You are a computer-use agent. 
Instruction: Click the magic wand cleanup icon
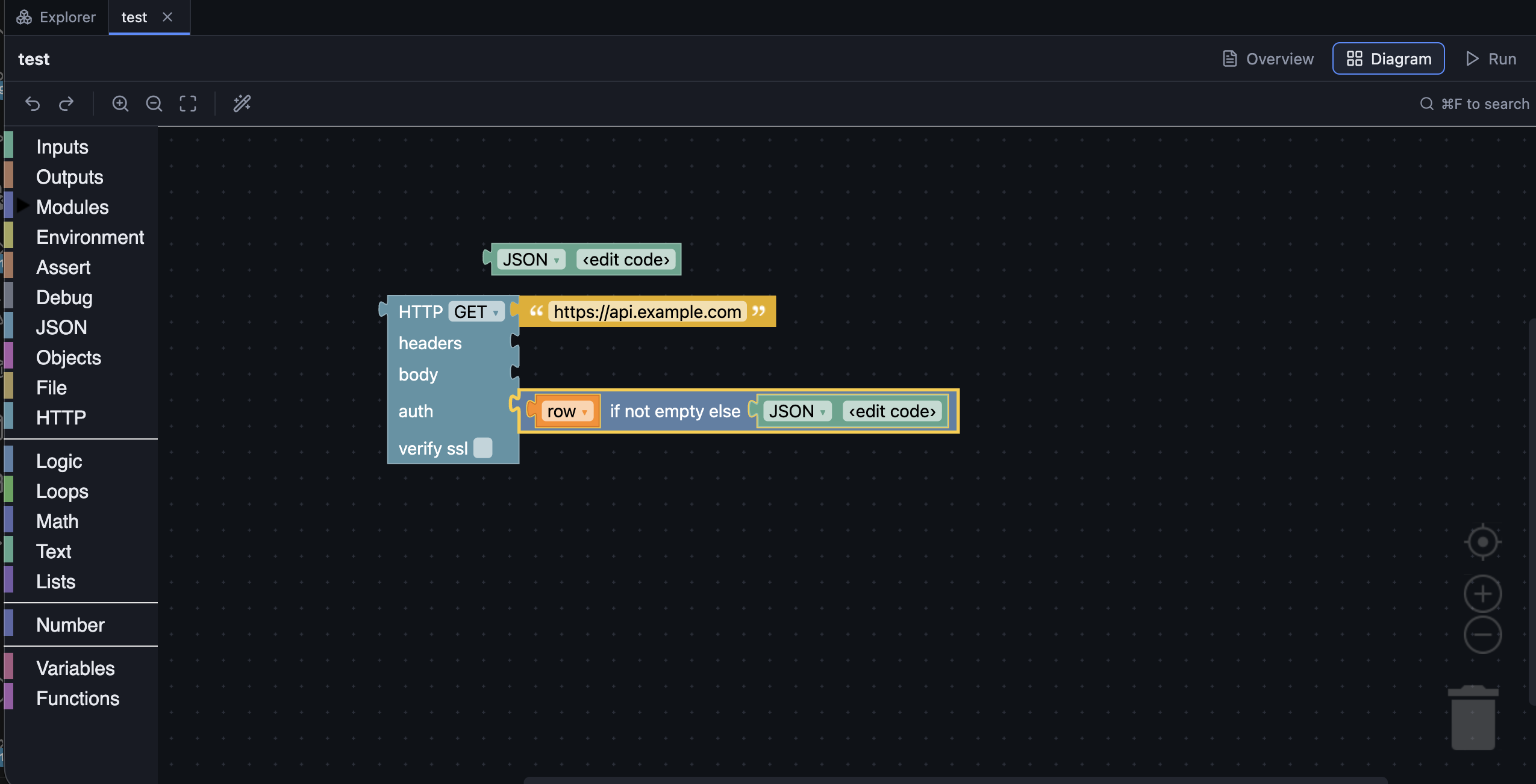[242, 104]
